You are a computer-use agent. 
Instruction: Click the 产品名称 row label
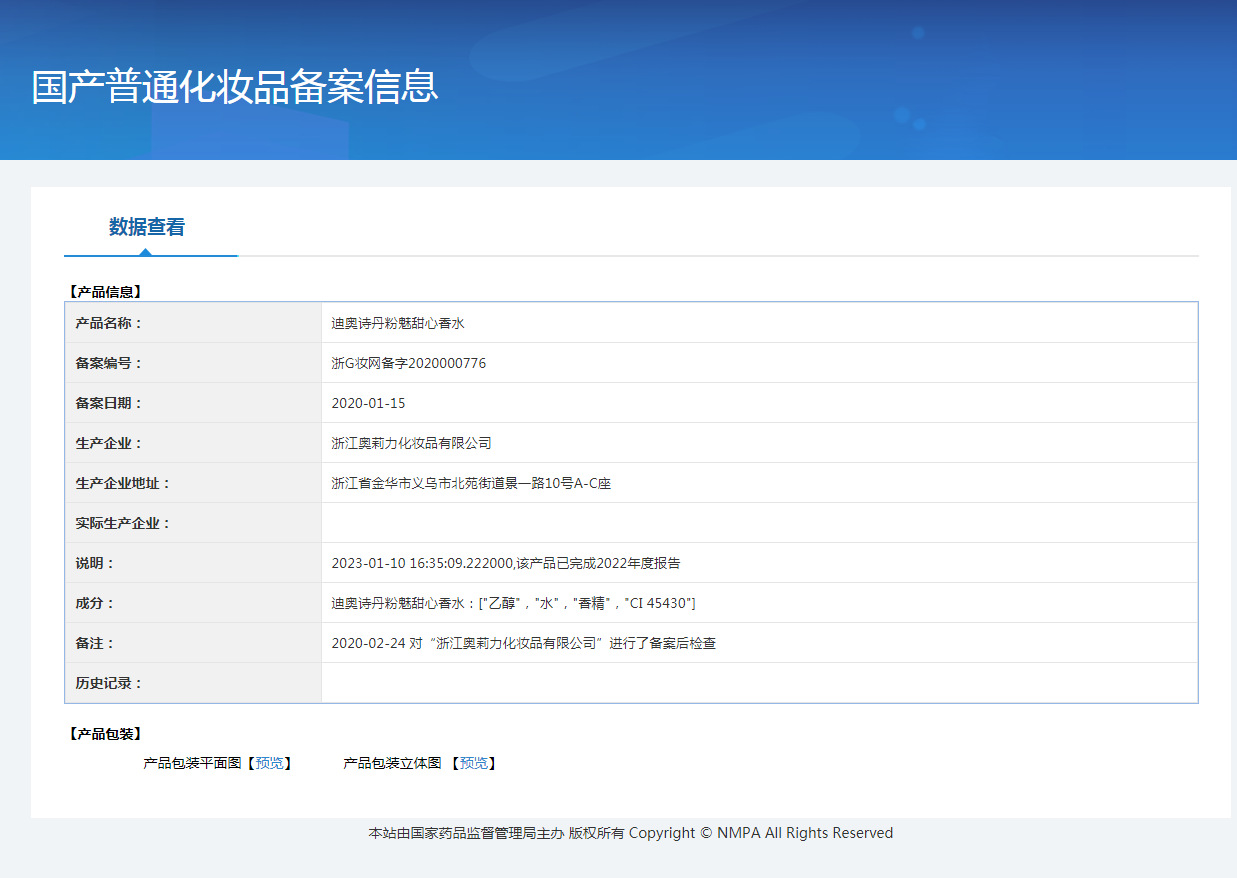point(109,323)
